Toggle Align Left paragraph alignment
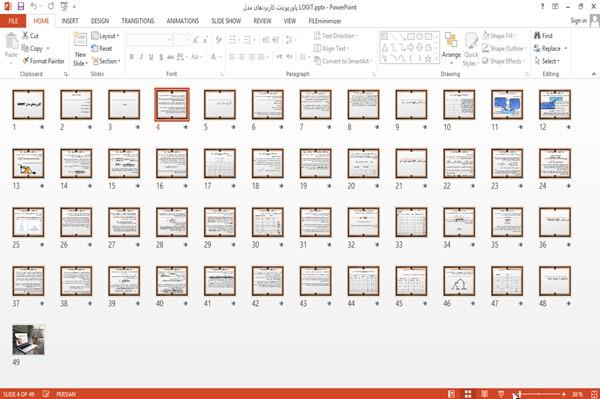The width and height of the screenshot is (600, 399). 232,57
